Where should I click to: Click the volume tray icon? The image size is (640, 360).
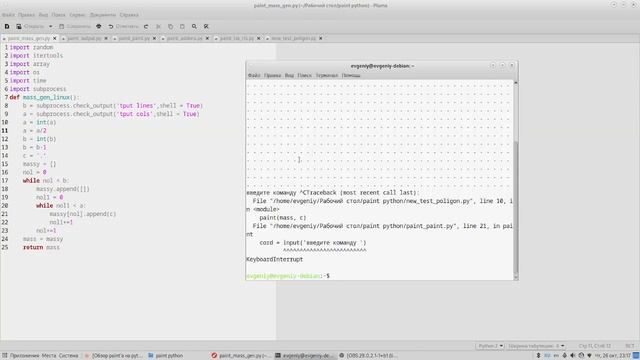point(573,356)
